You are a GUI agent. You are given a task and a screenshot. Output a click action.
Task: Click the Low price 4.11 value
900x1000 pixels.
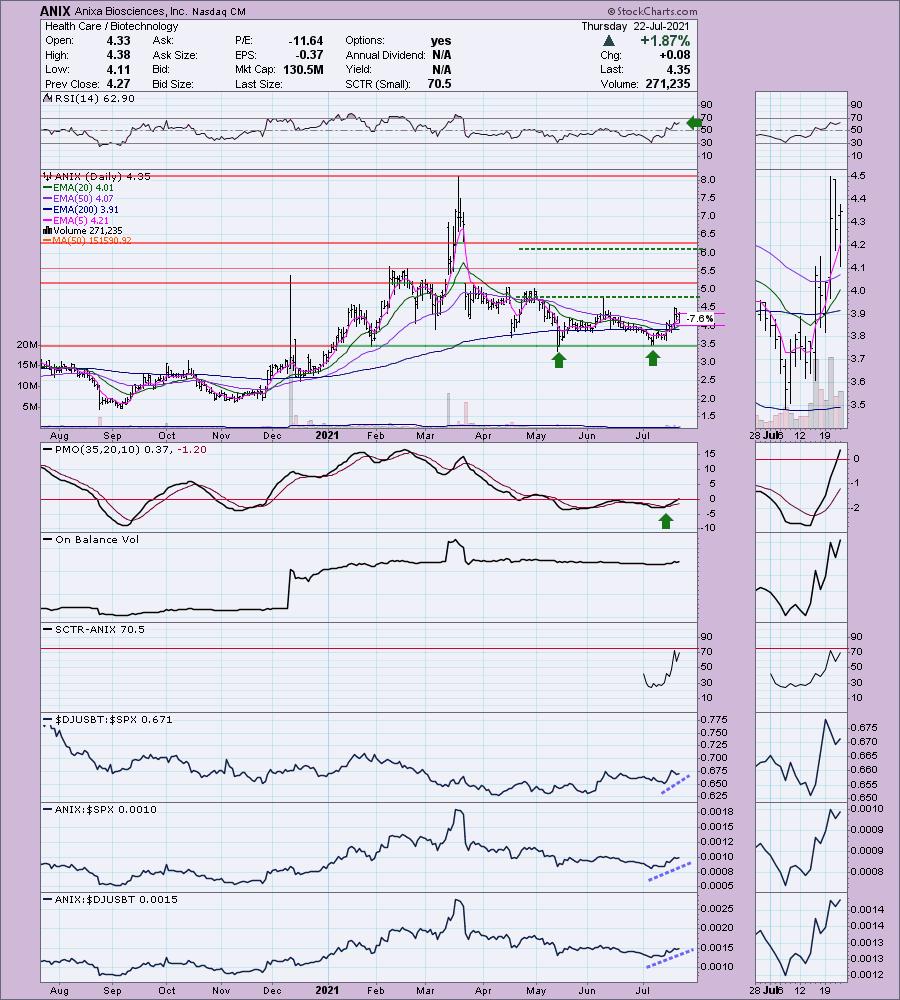coord(119,70)
